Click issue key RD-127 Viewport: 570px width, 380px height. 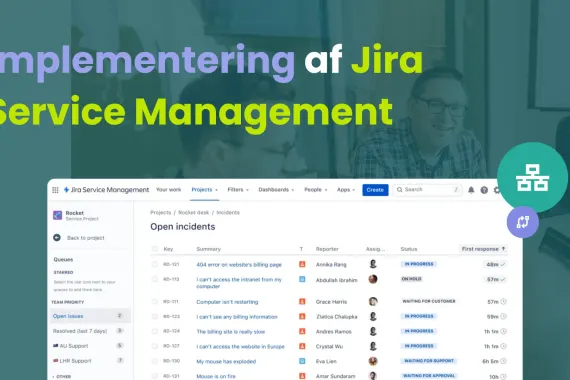(x=172, y=346)
